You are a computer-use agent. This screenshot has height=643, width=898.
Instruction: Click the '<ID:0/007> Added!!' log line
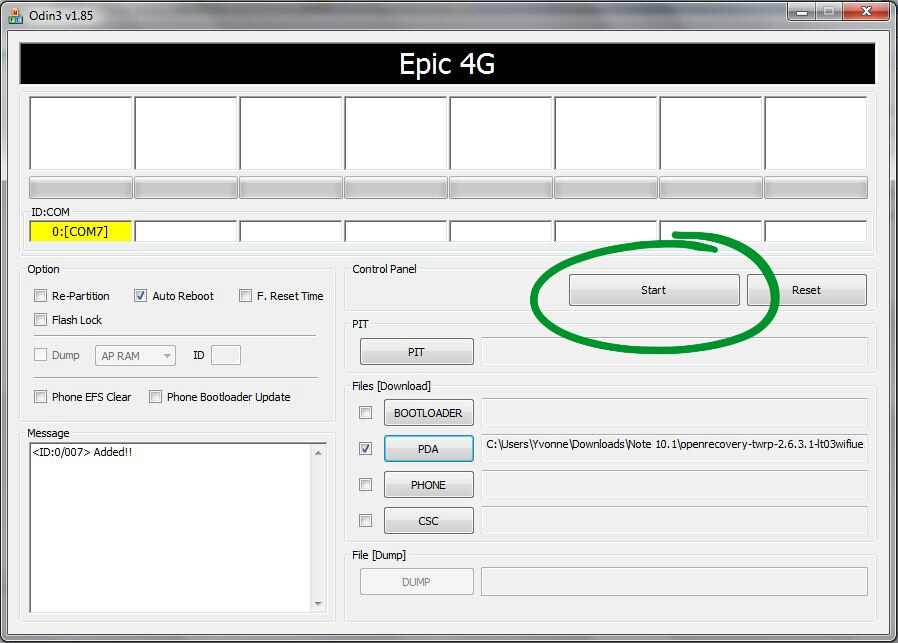tap(82, 452)
